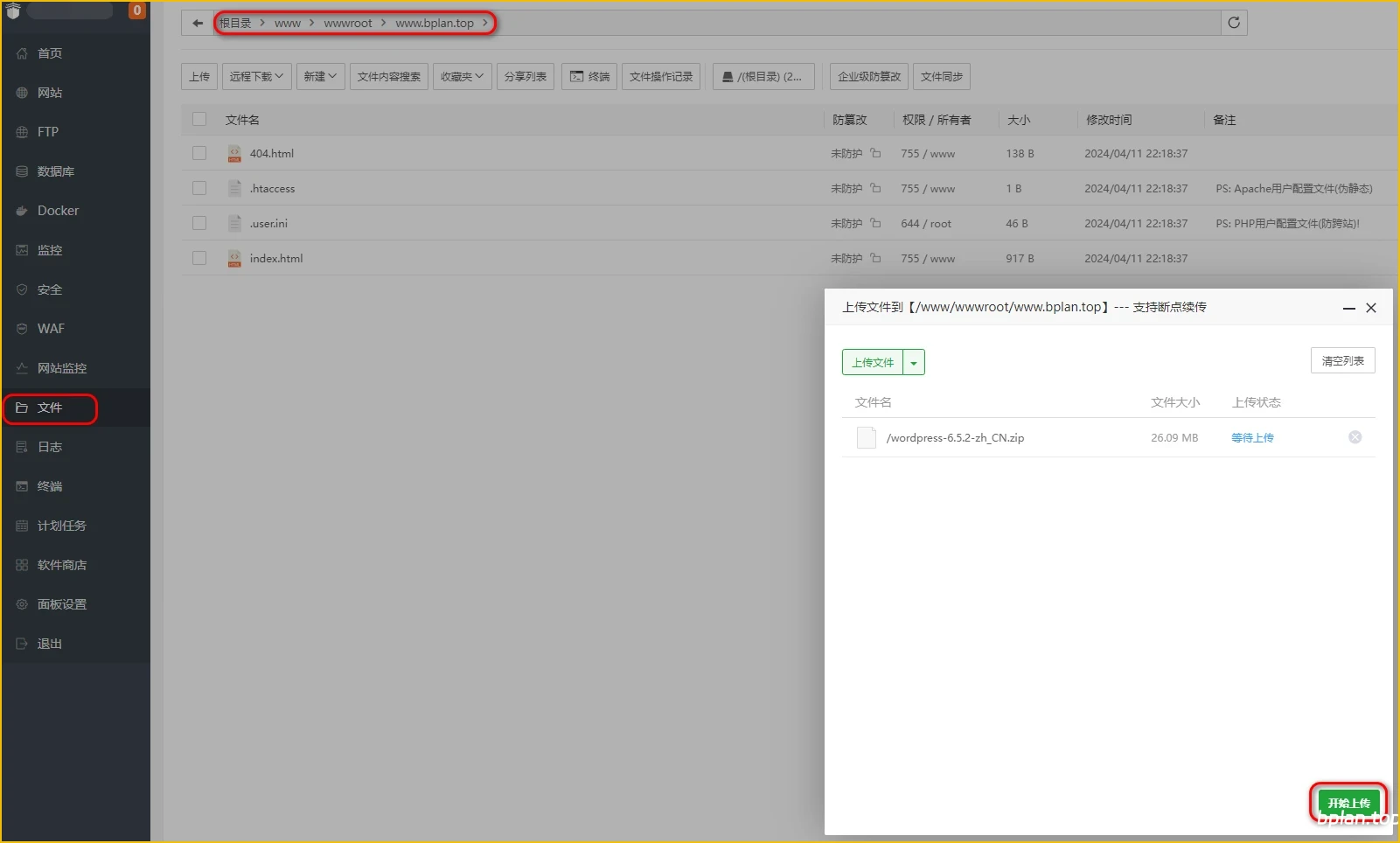1400x843 pixels.
Task: Expand the 收藏夹 dropdown
Action: coord(462,77)
